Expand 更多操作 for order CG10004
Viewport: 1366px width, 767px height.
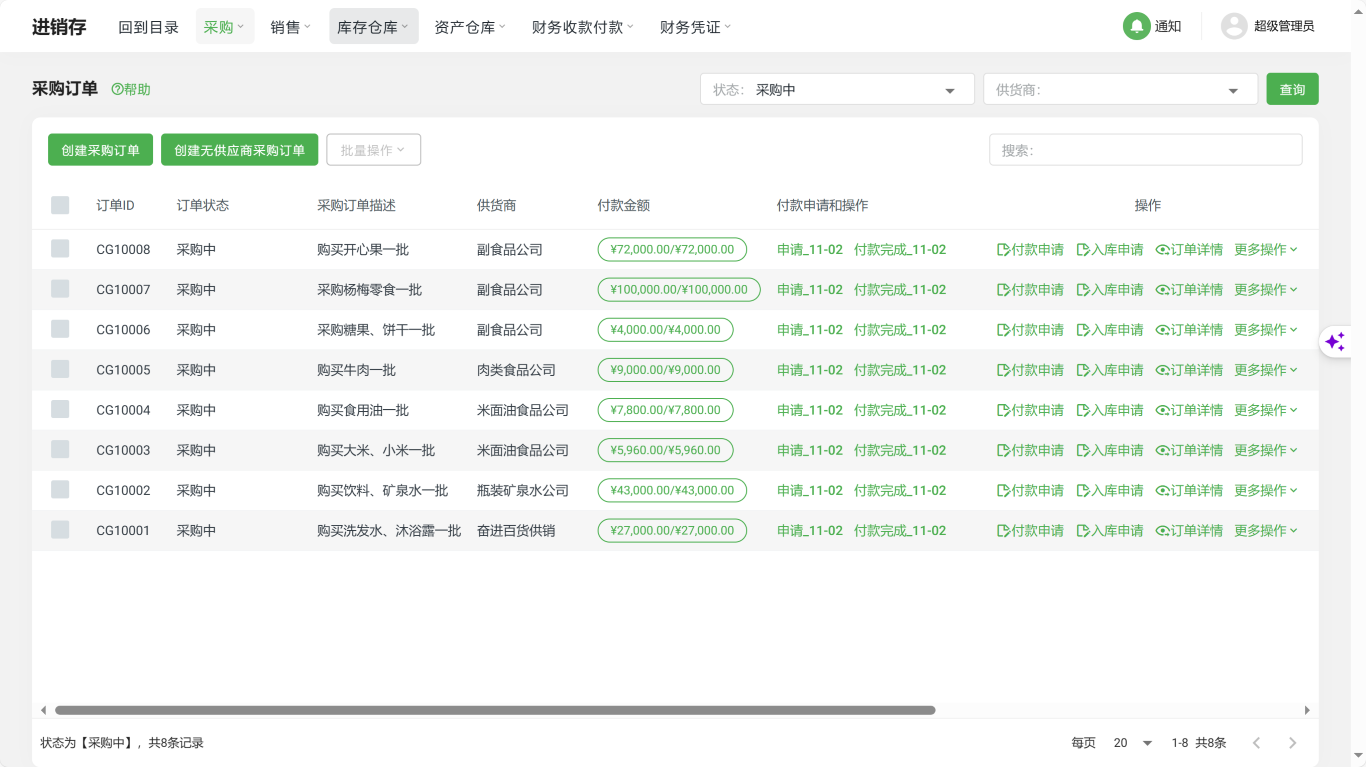1266,410
